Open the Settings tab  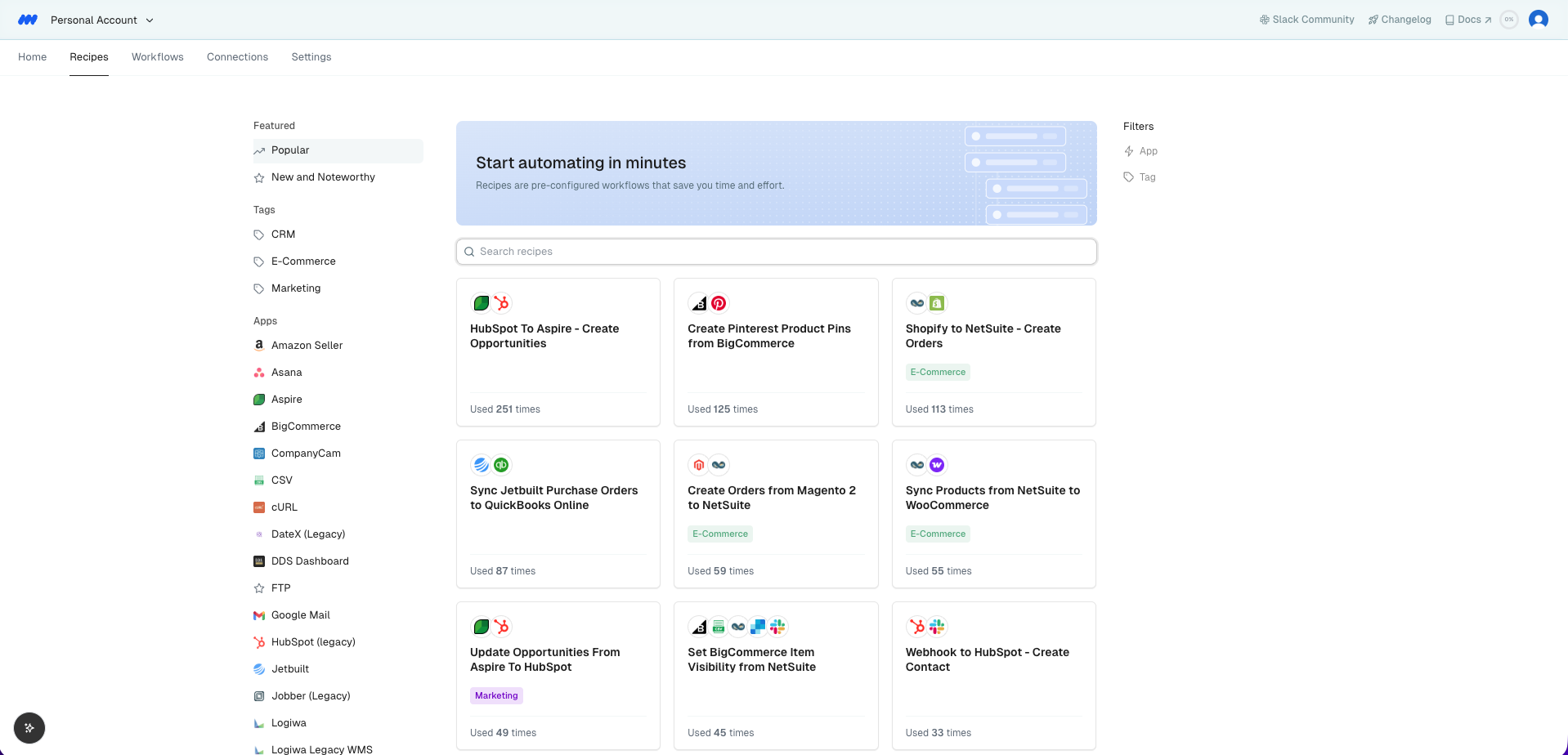[311, 57]
